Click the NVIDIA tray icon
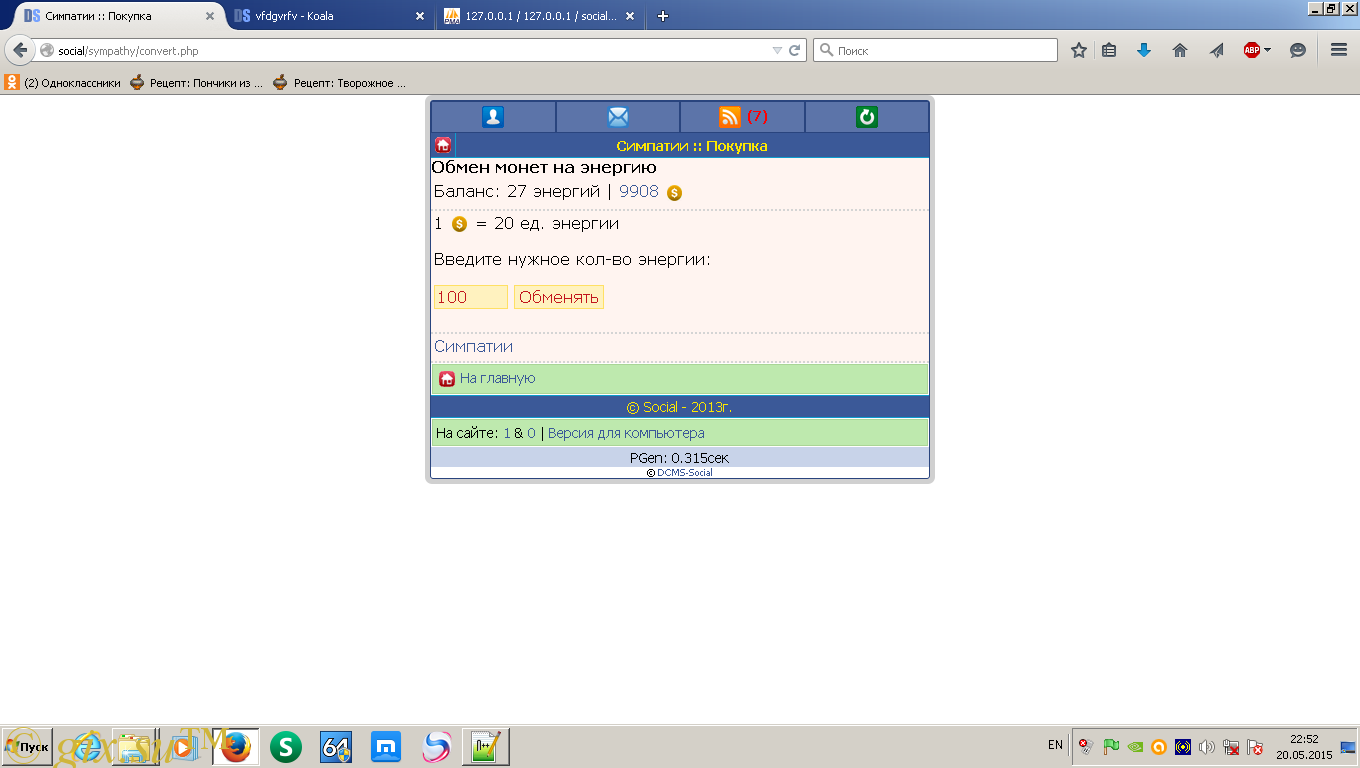1360x768 pixels. pos(1135,746)
